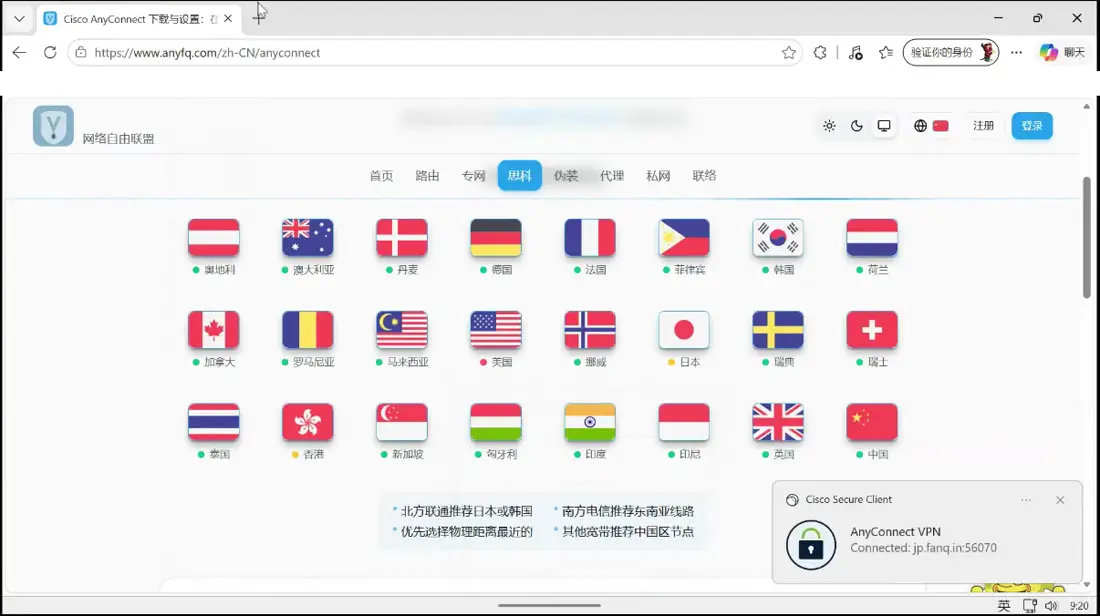The height and width of the screenshot is (616, 1100).
Task: Pick the Germany (德国) flag
Action: pyautogui.click(x=496, y=237)
